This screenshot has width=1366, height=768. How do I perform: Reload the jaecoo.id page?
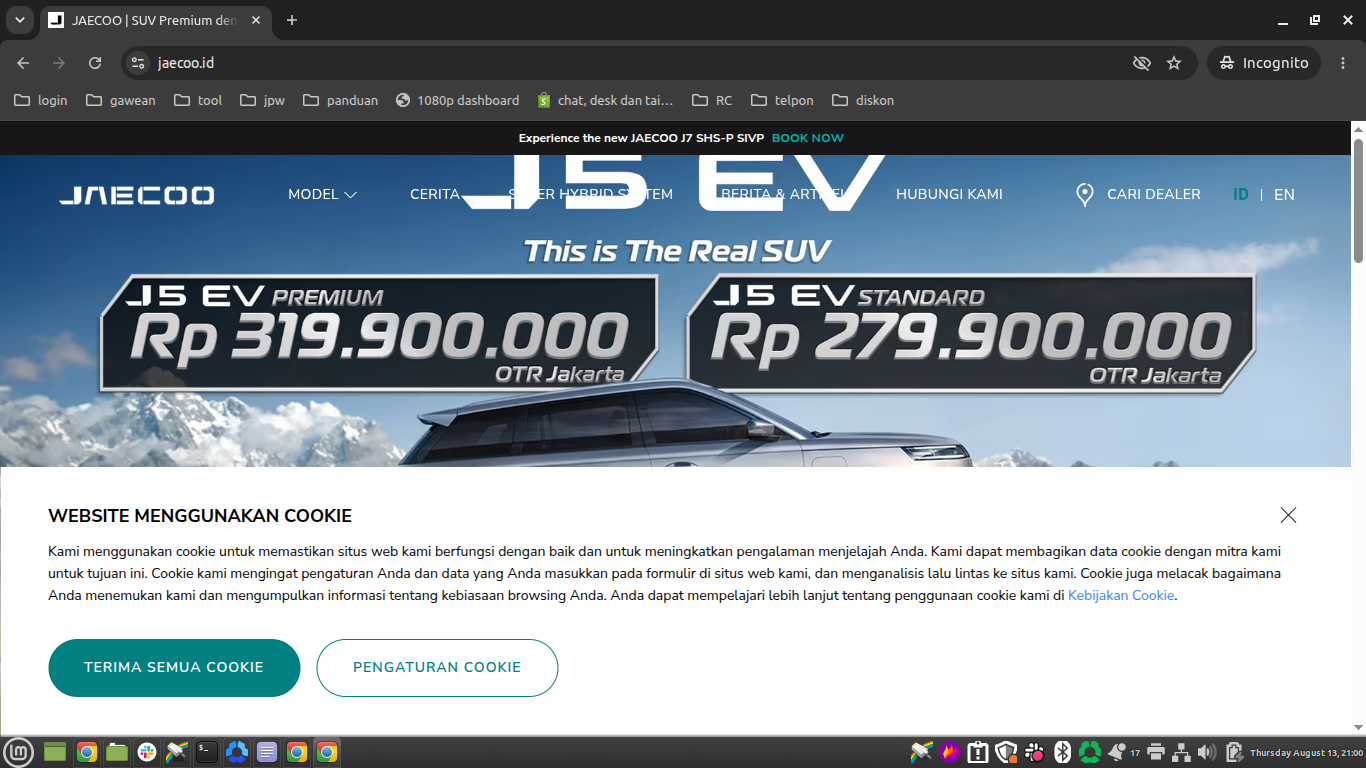95,63
